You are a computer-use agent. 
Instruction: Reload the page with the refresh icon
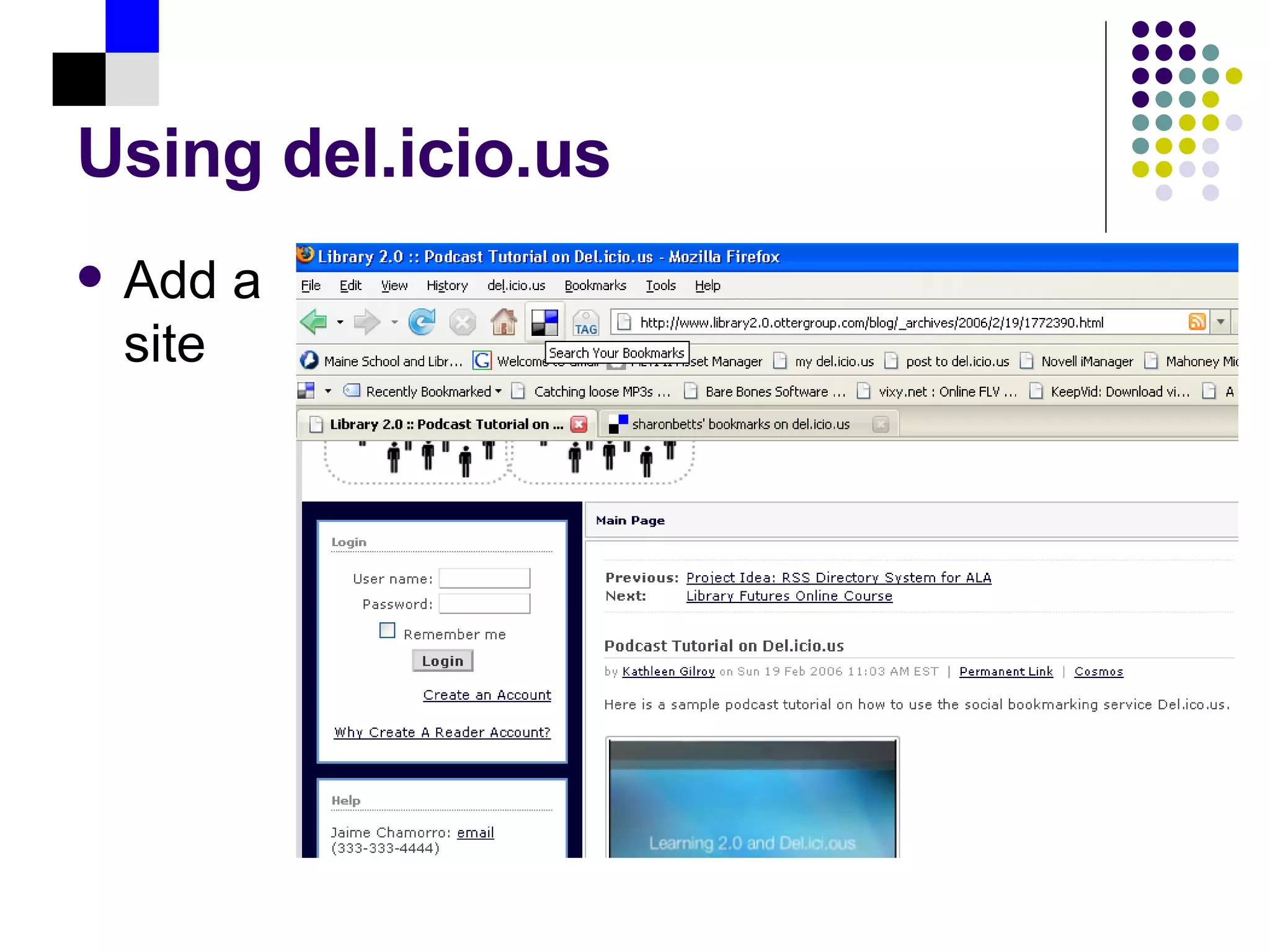[x=422, y=322]
